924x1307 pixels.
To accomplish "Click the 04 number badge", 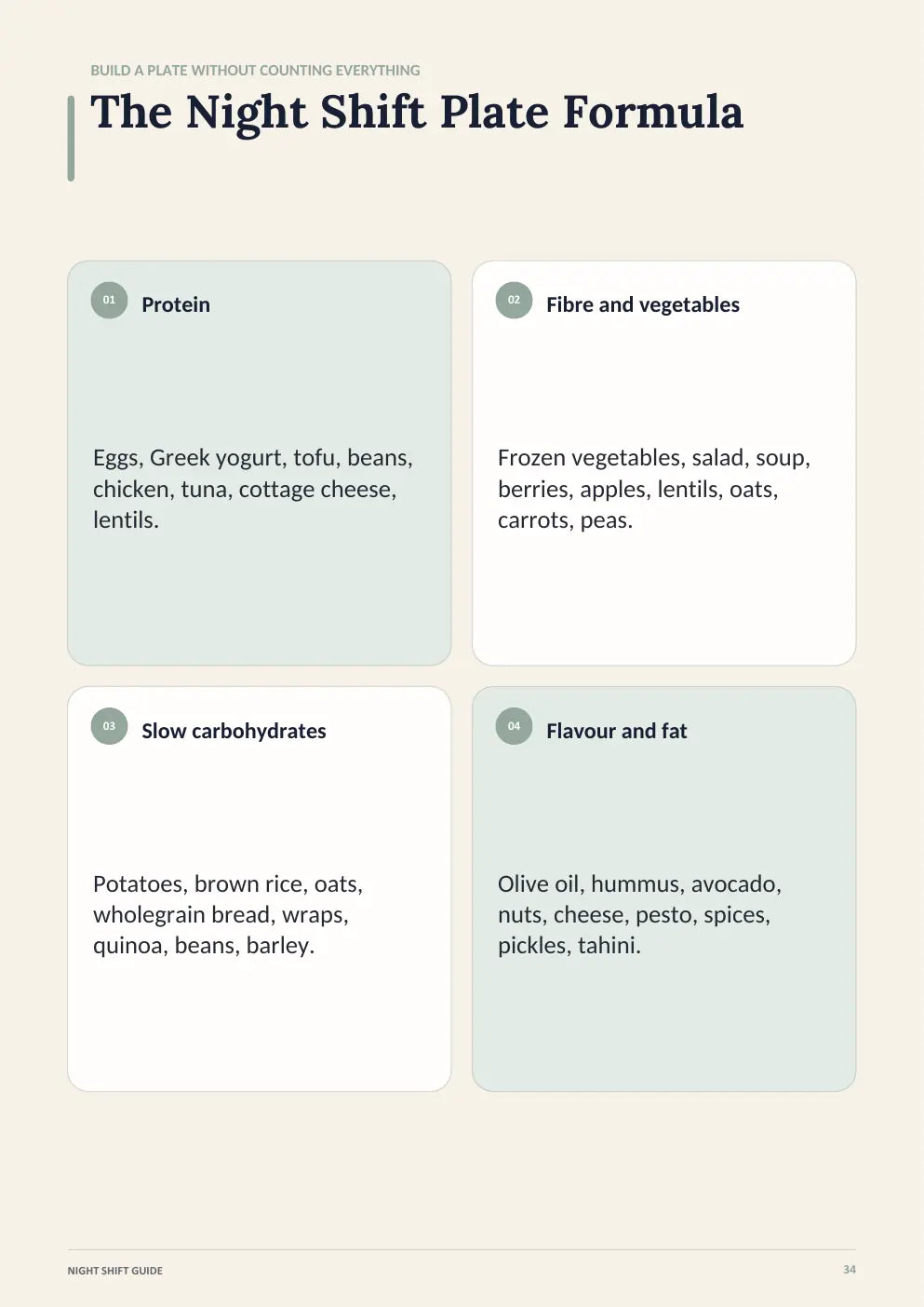I will pos(514,726).
